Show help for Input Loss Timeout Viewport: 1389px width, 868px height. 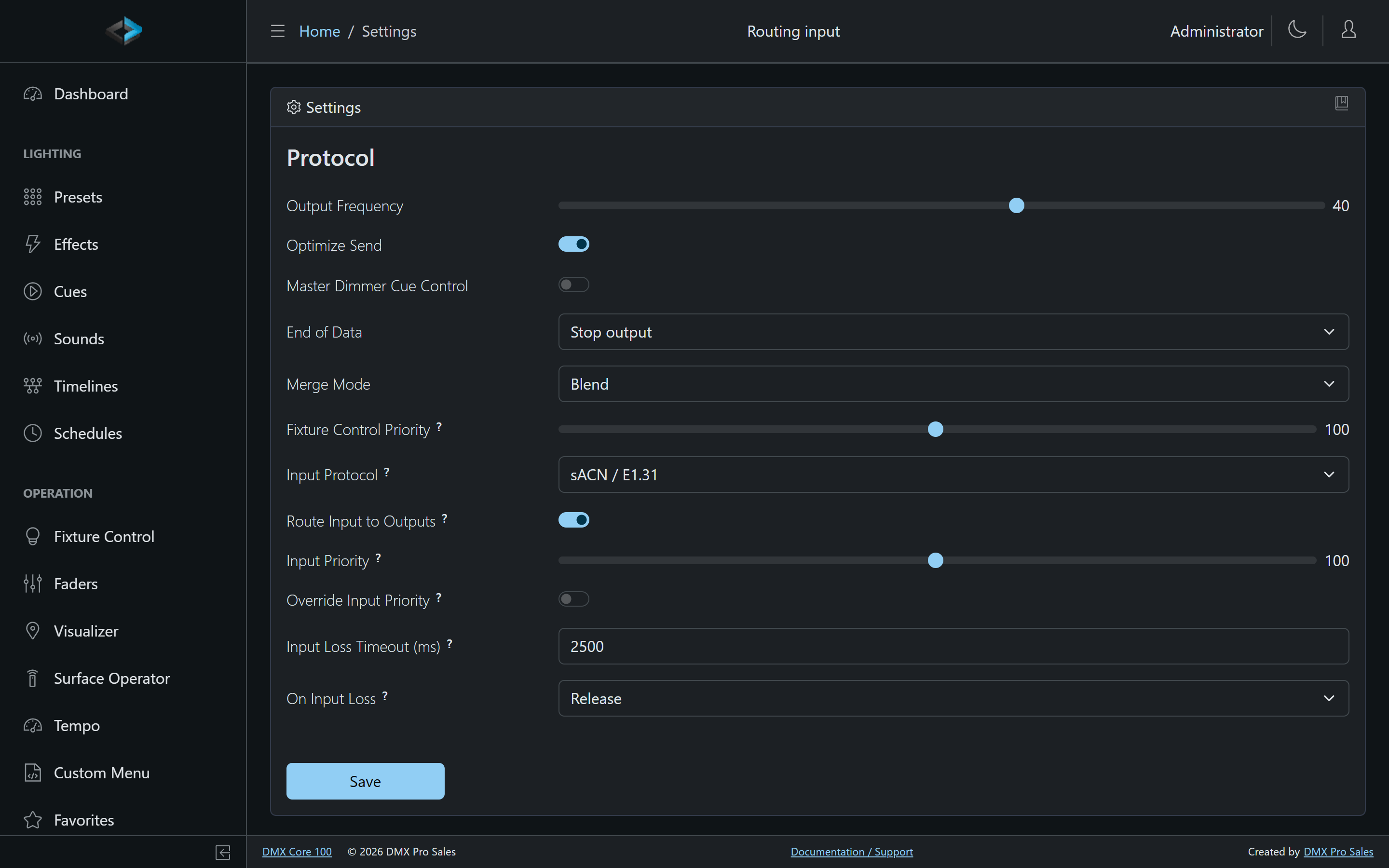point(449,644)
